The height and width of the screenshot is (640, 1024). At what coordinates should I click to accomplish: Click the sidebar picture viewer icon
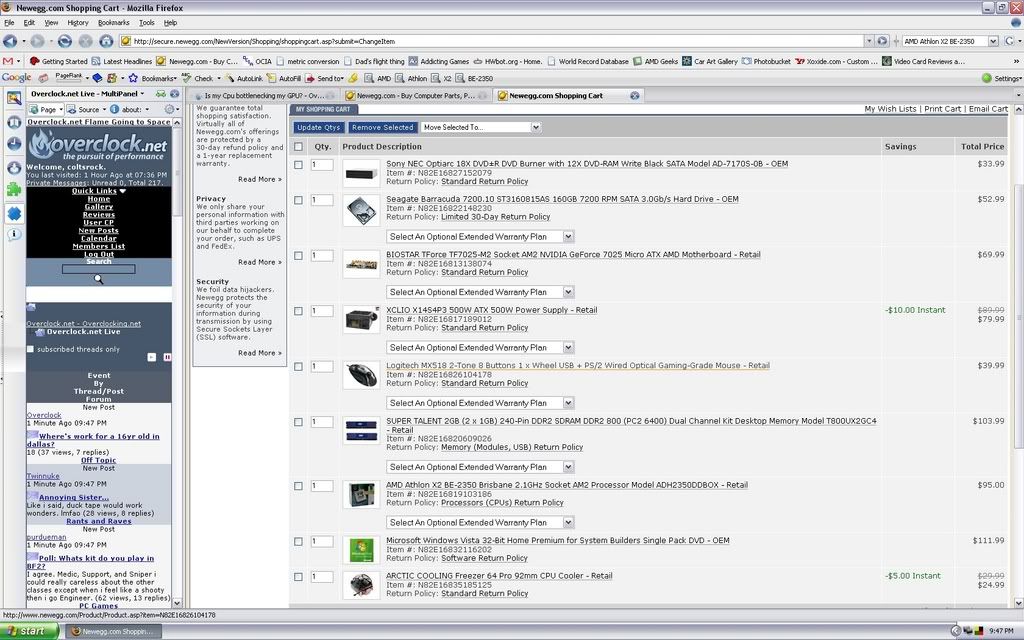[14, 99]
